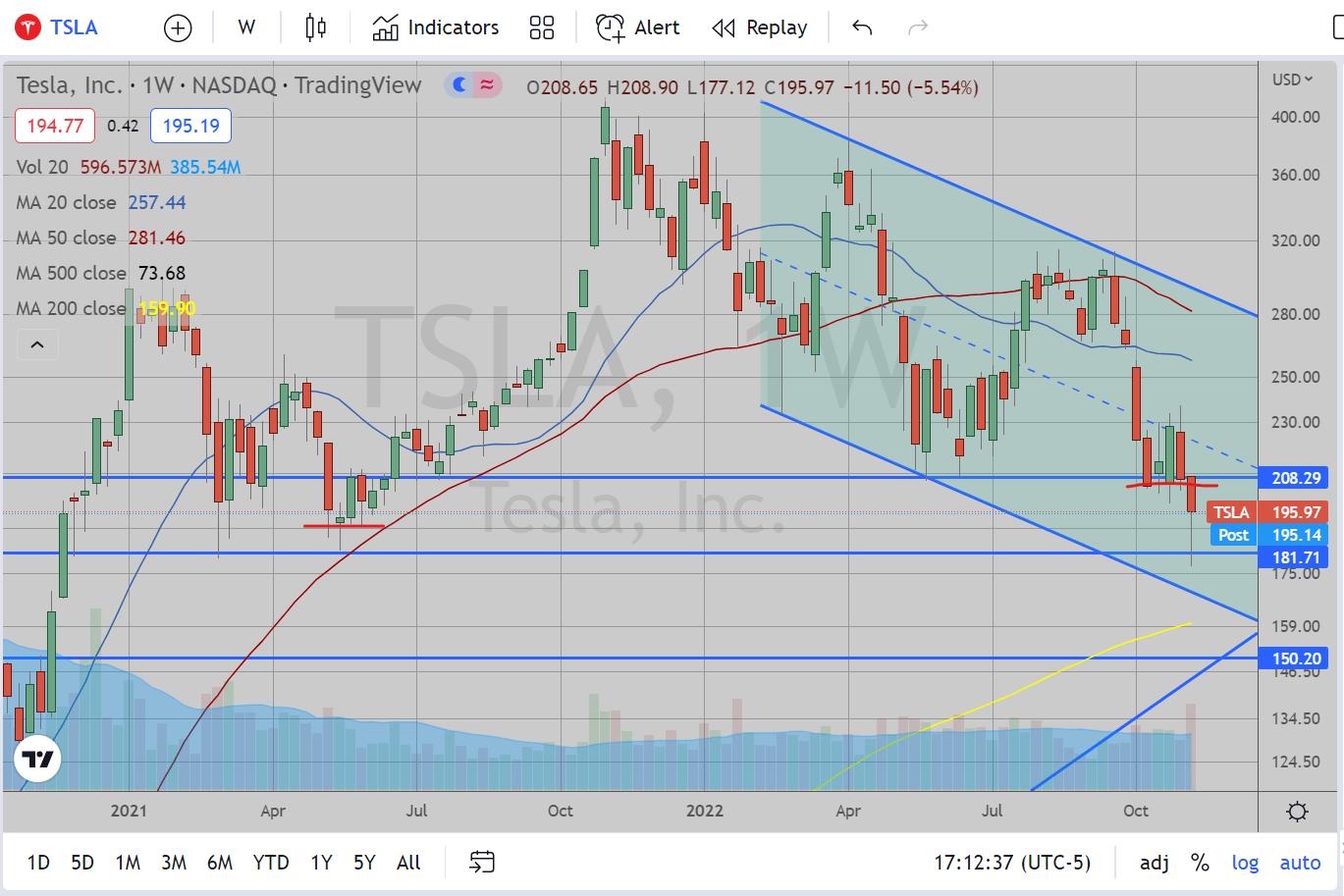Set range to 1M
Screen dimensions: 1344x896
[128, 863]
